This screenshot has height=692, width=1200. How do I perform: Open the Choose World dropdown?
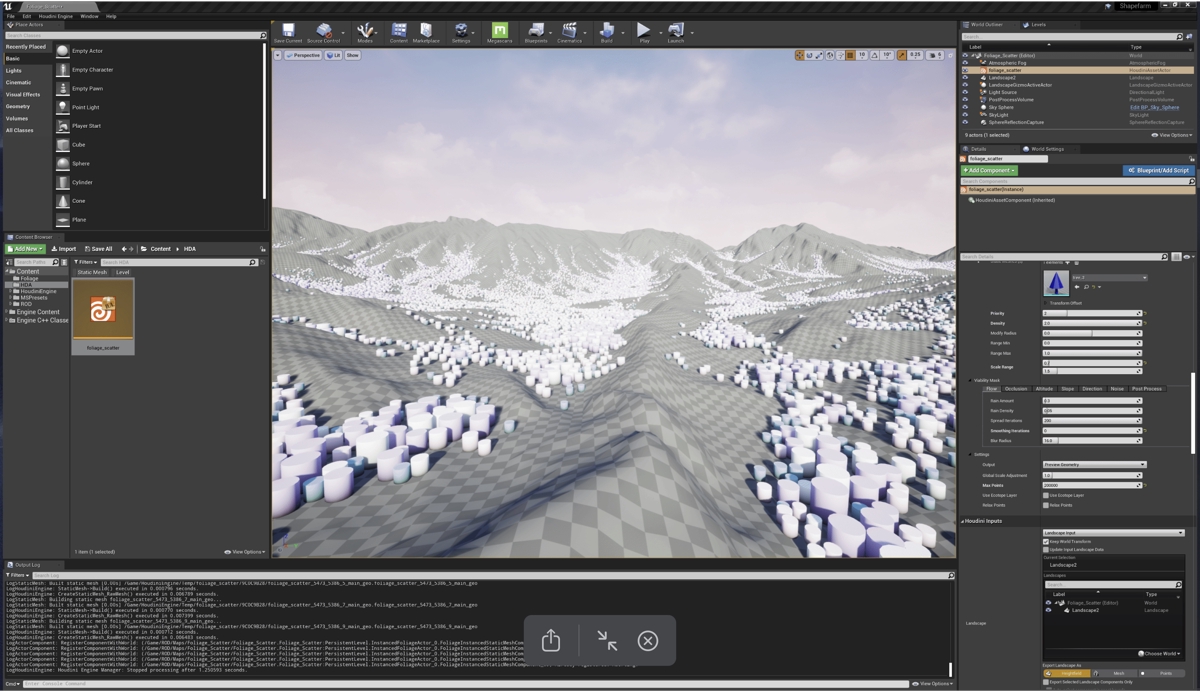[1159, 654]
